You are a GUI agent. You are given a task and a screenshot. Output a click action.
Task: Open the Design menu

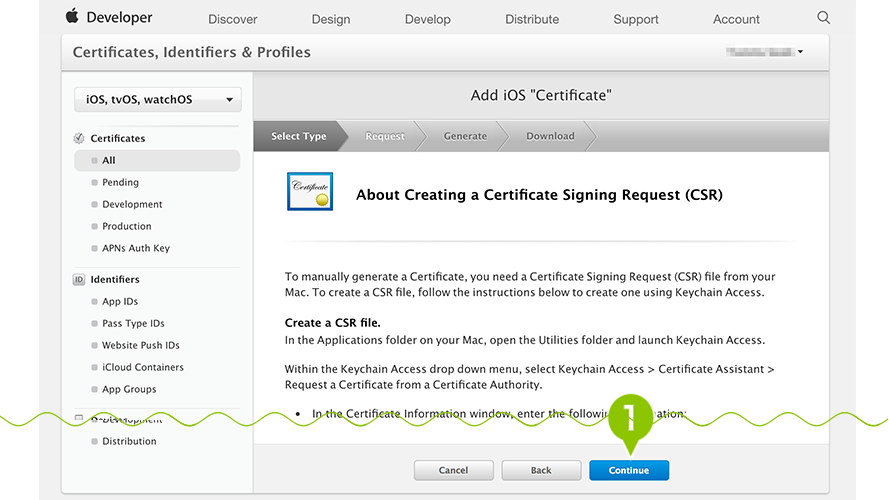pyautogui.click(x=331, y=19)
